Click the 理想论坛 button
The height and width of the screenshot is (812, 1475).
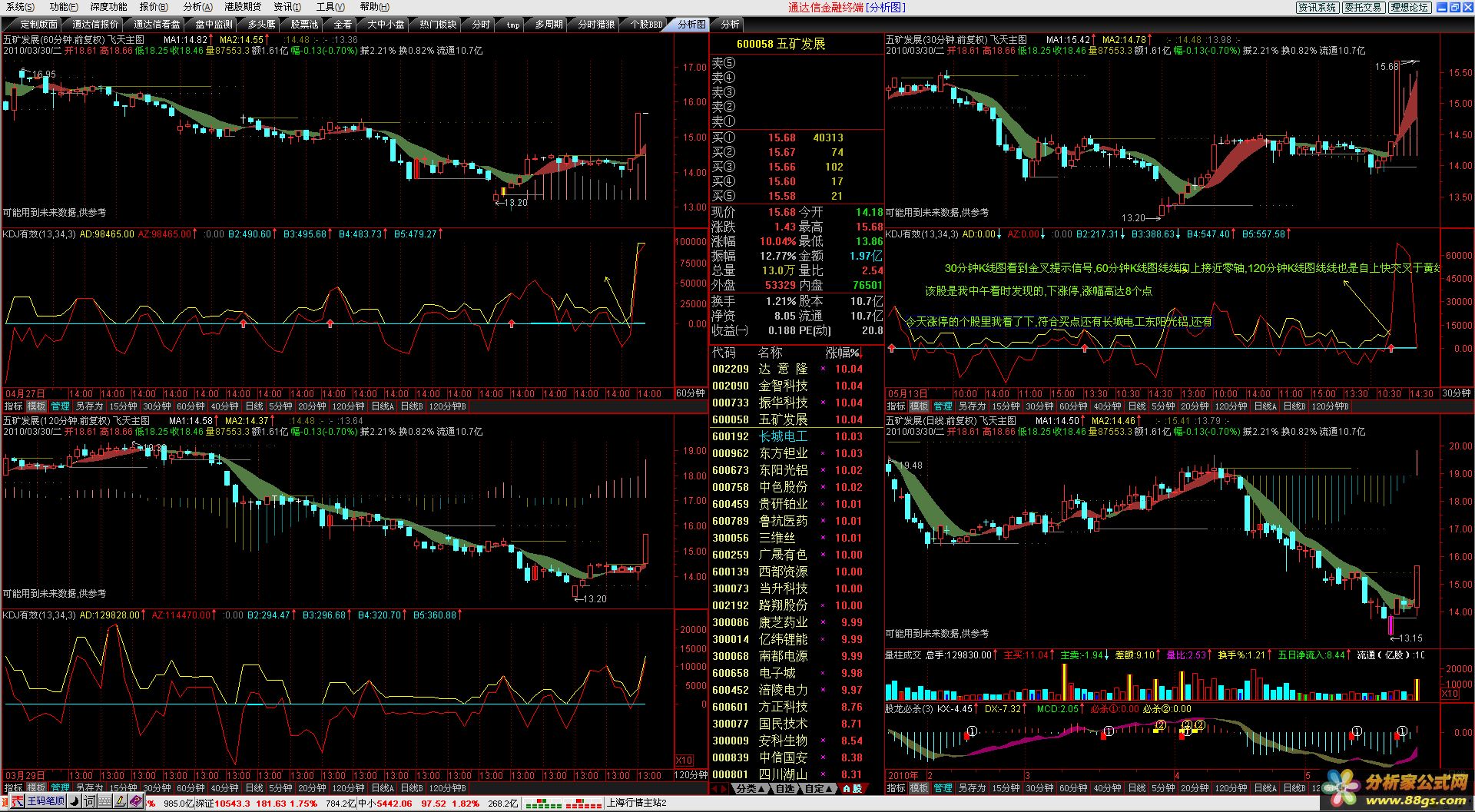coord(1409,7)
